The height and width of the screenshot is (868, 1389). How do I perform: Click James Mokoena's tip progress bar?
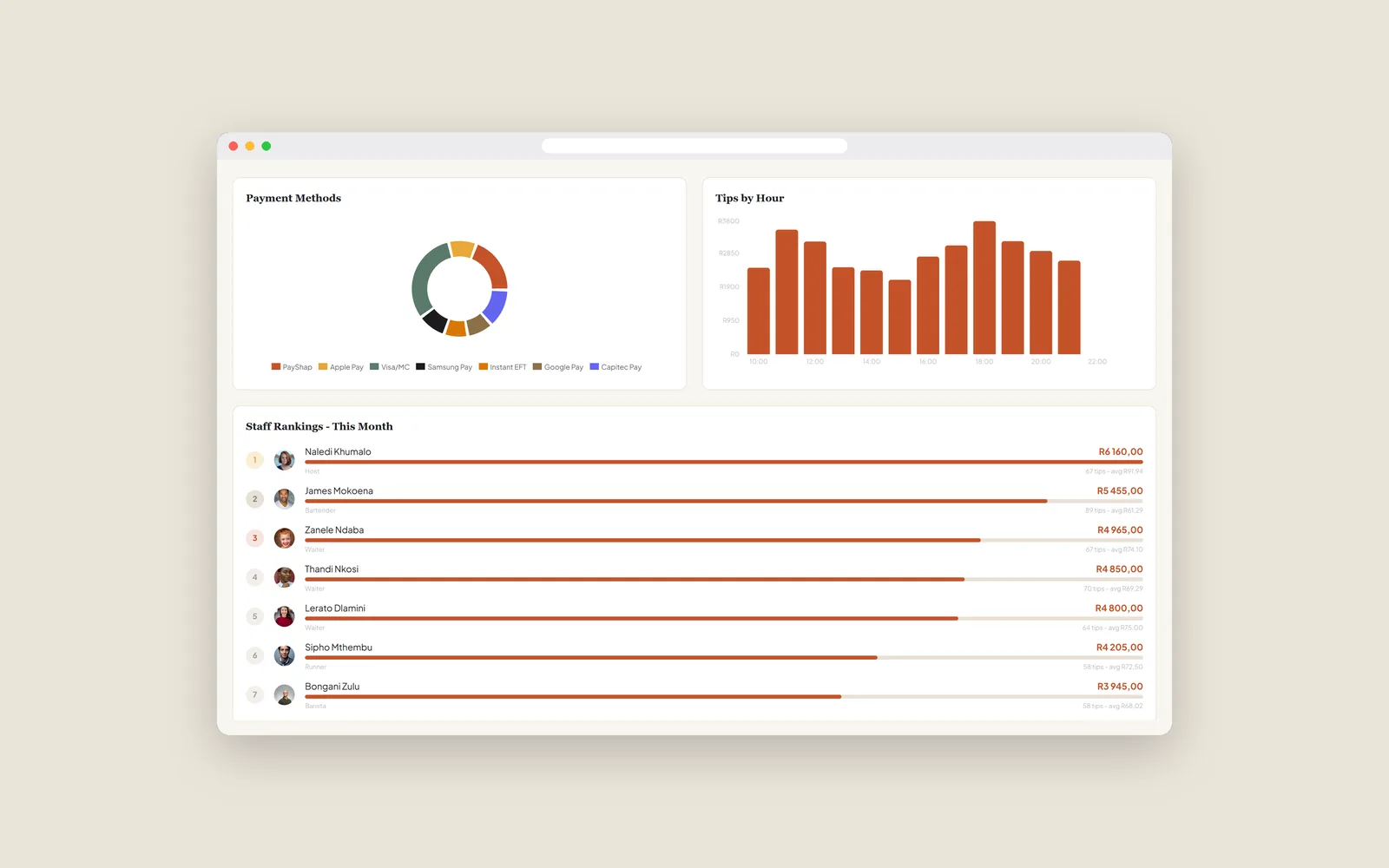click(x=724, y=501)
